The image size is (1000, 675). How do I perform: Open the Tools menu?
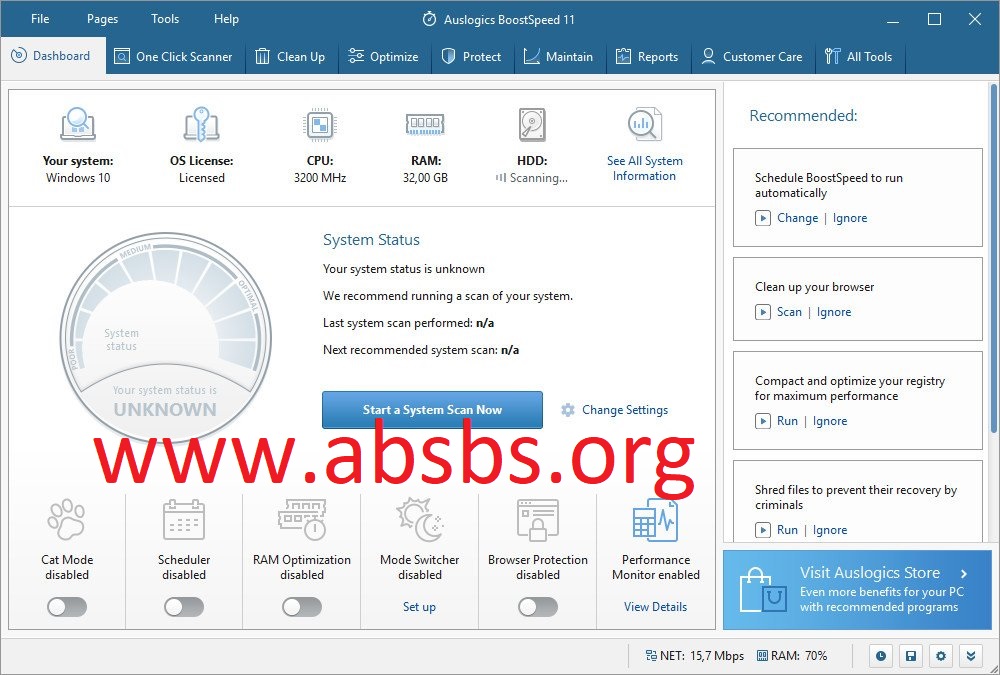(x=165, y=19)
